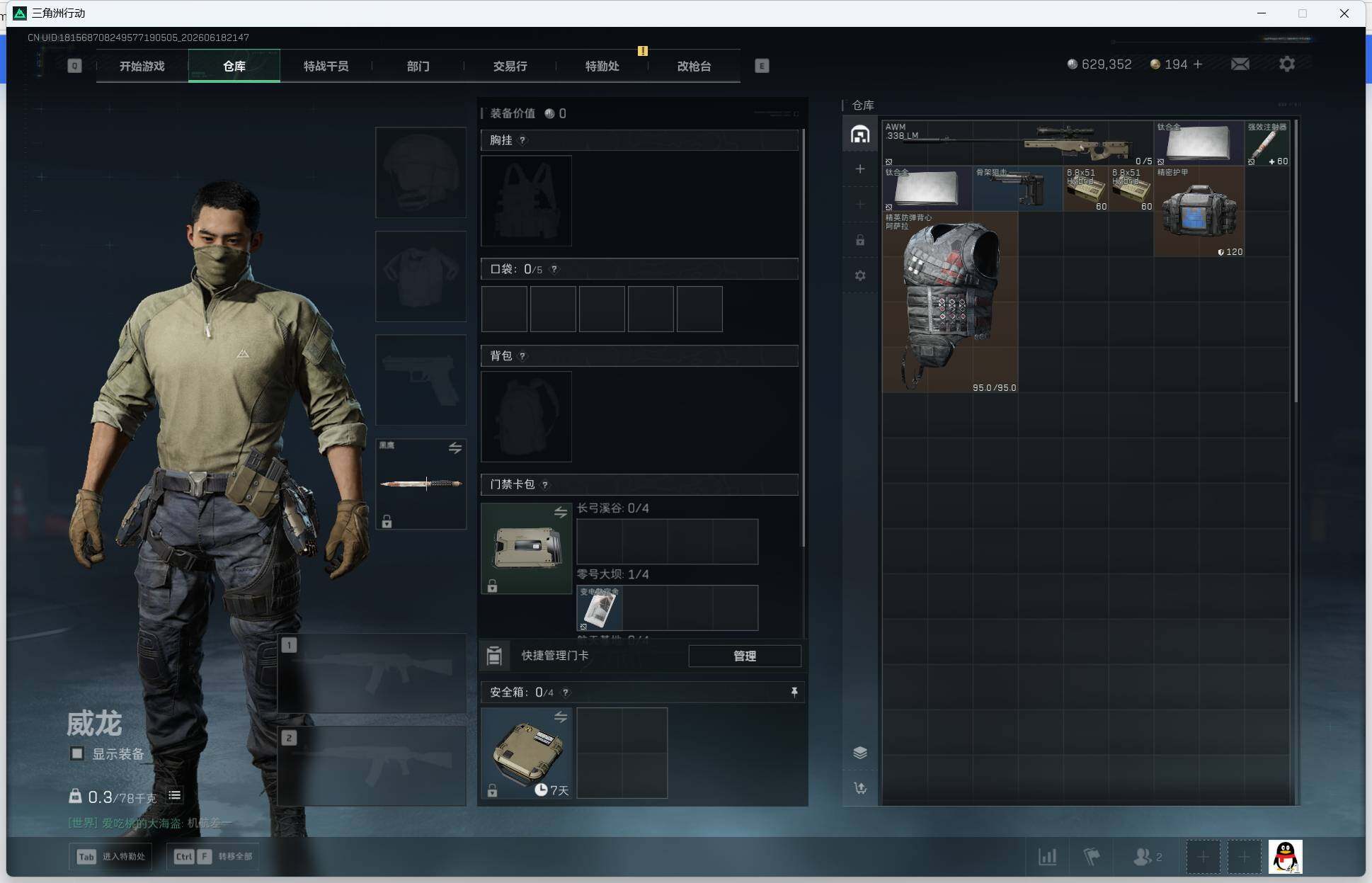Image resolution: width=1372 pixels, height=883 pixels.
Task: Select the 骨架狙击 stock item
Action: 1017,188
